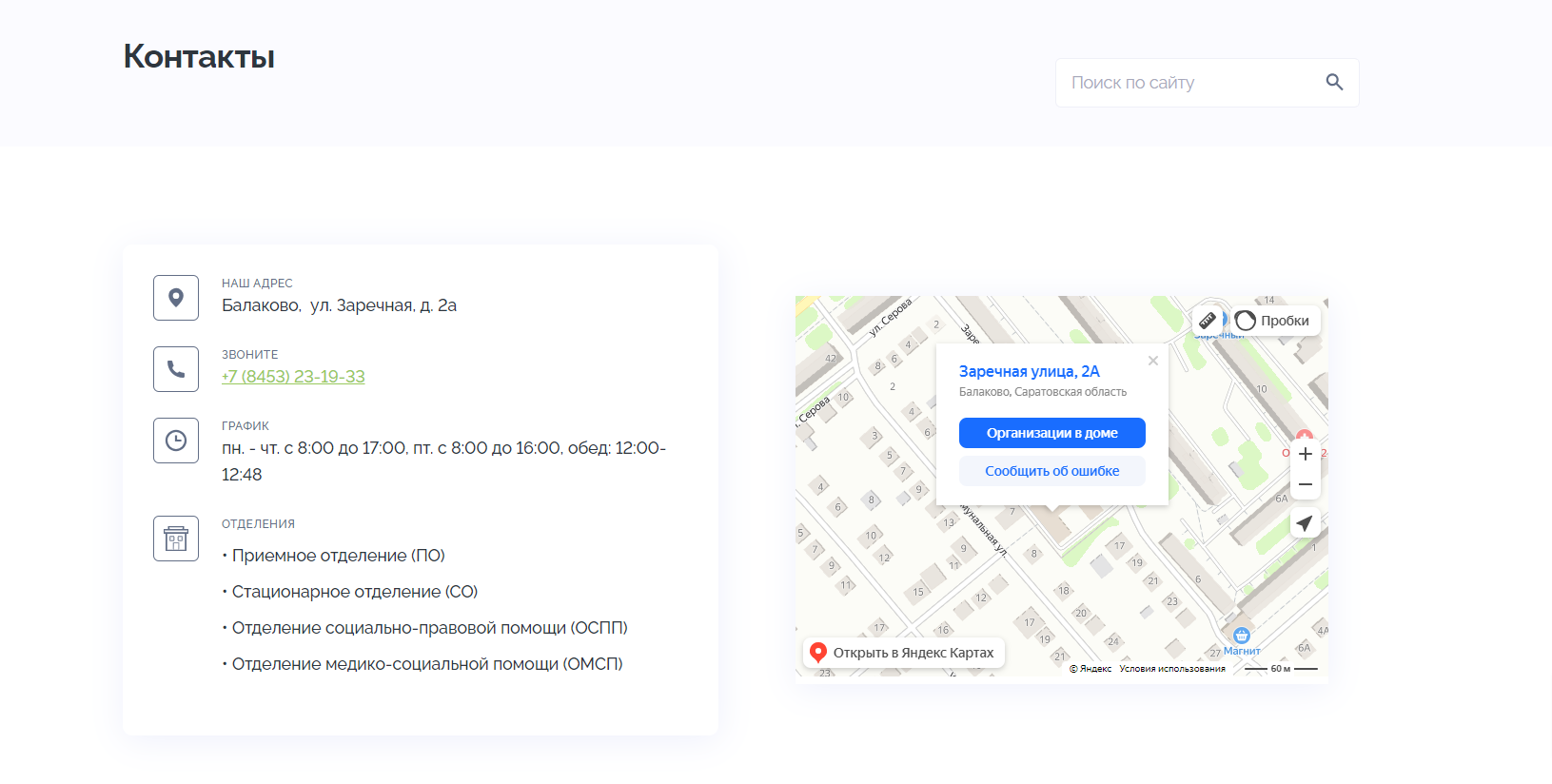This screenshot has width=1552, height=784.
Task: Select the map ruler measurement tool
Action: 1208,321
